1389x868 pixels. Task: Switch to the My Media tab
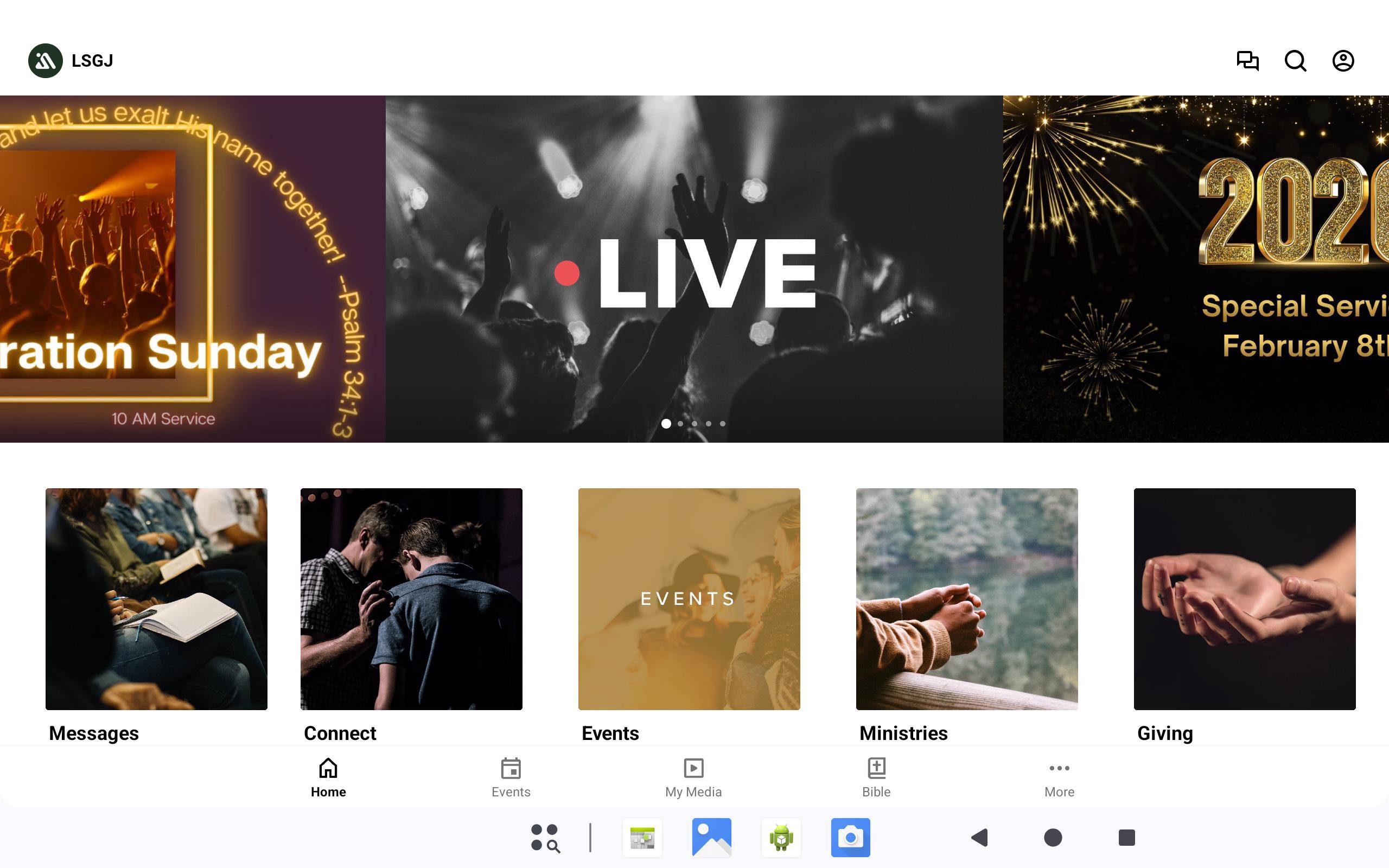(693, 777)
